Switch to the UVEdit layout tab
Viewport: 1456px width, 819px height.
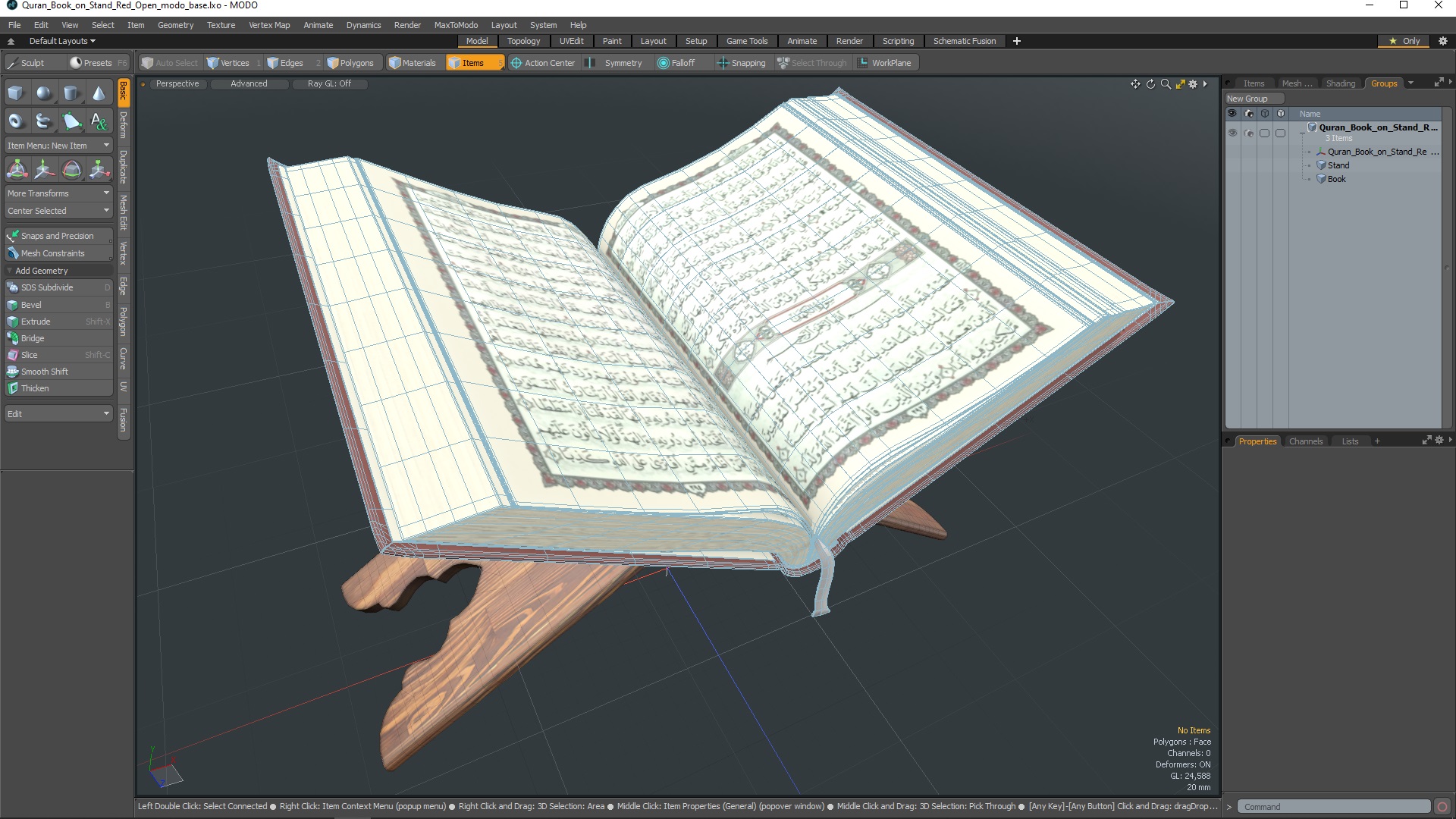(x=571, y=41)
